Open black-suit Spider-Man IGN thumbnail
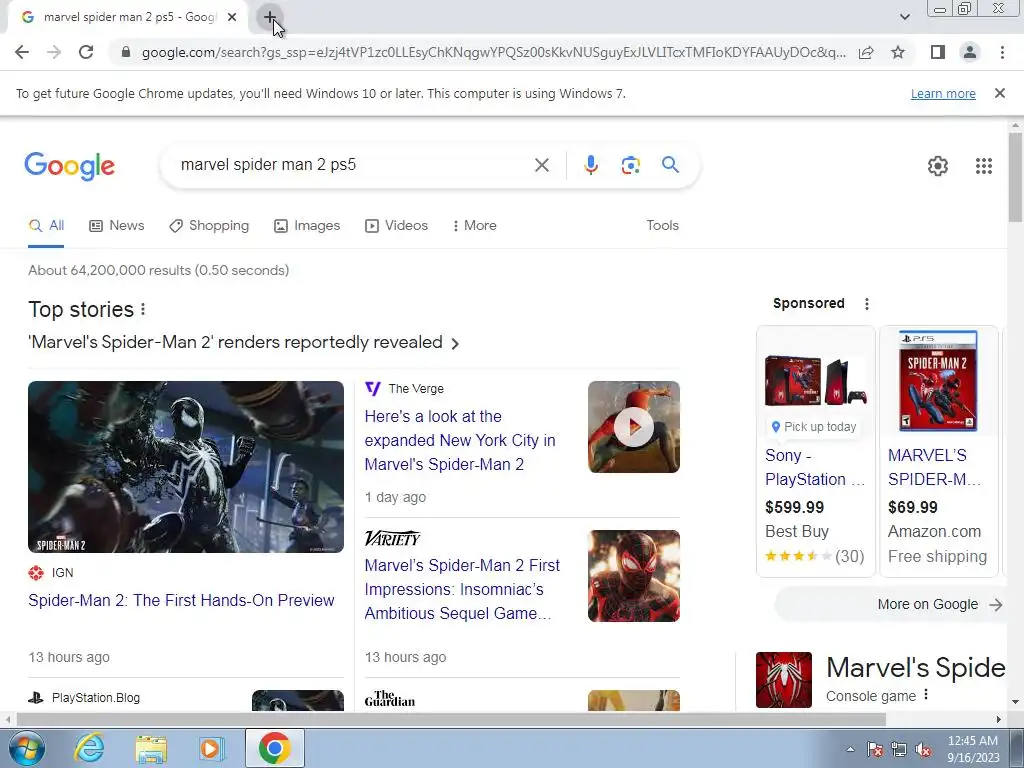The width and height of the screenshot is (1024, 768). pyautogui.click(x=185, y=467)
